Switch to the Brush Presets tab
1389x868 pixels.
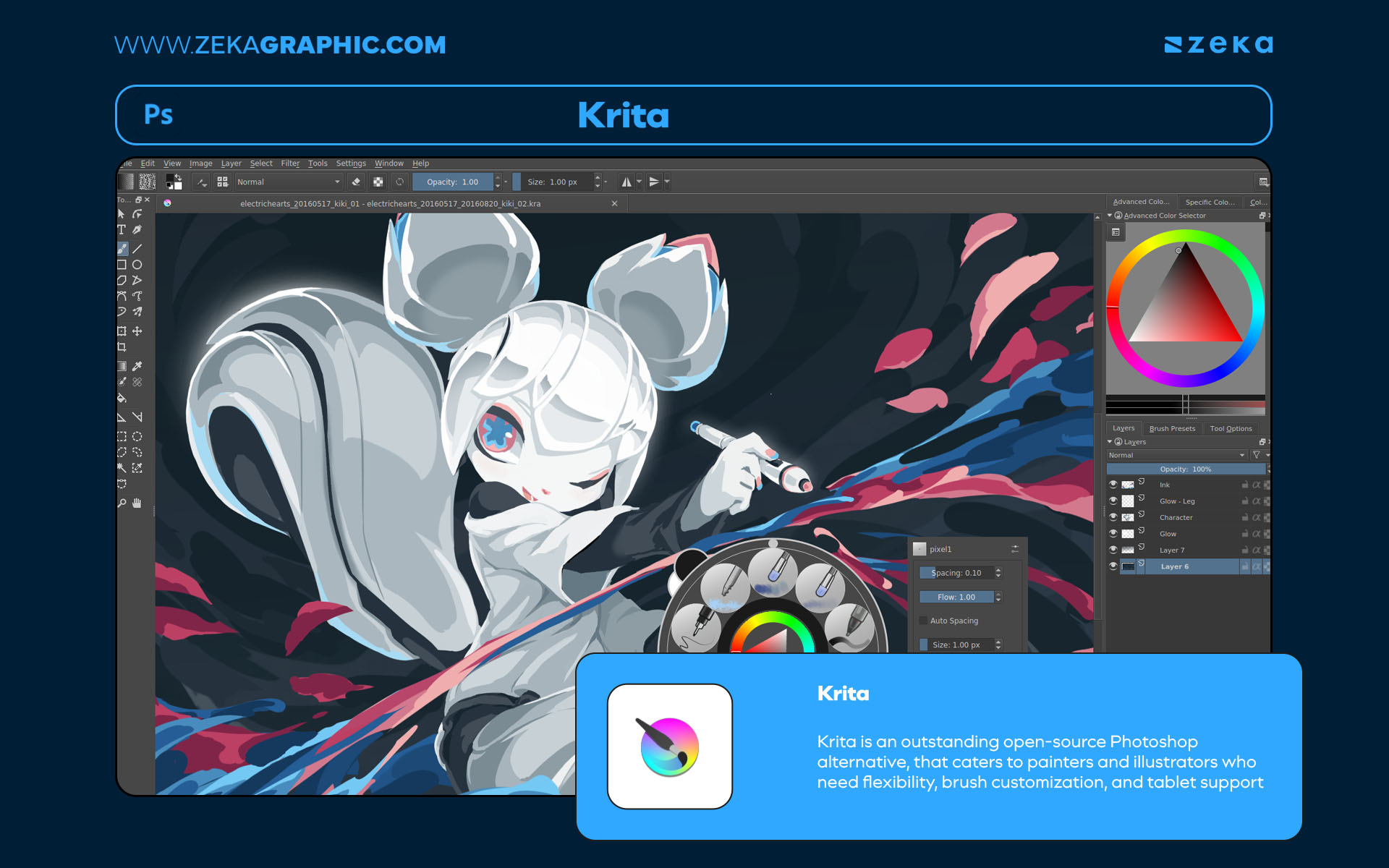pos(1173,428)
